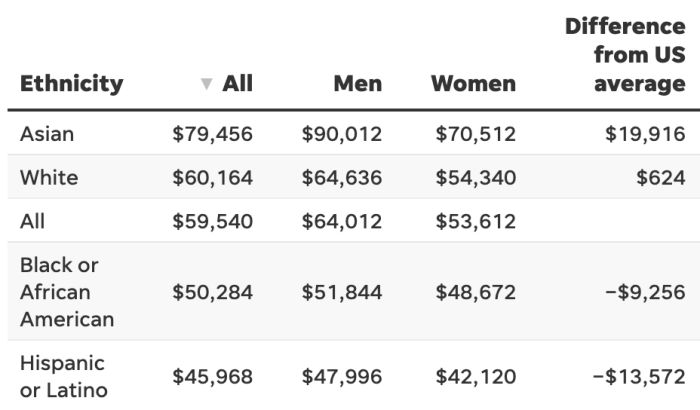Click the White Women value $54,340

point(476,178)
